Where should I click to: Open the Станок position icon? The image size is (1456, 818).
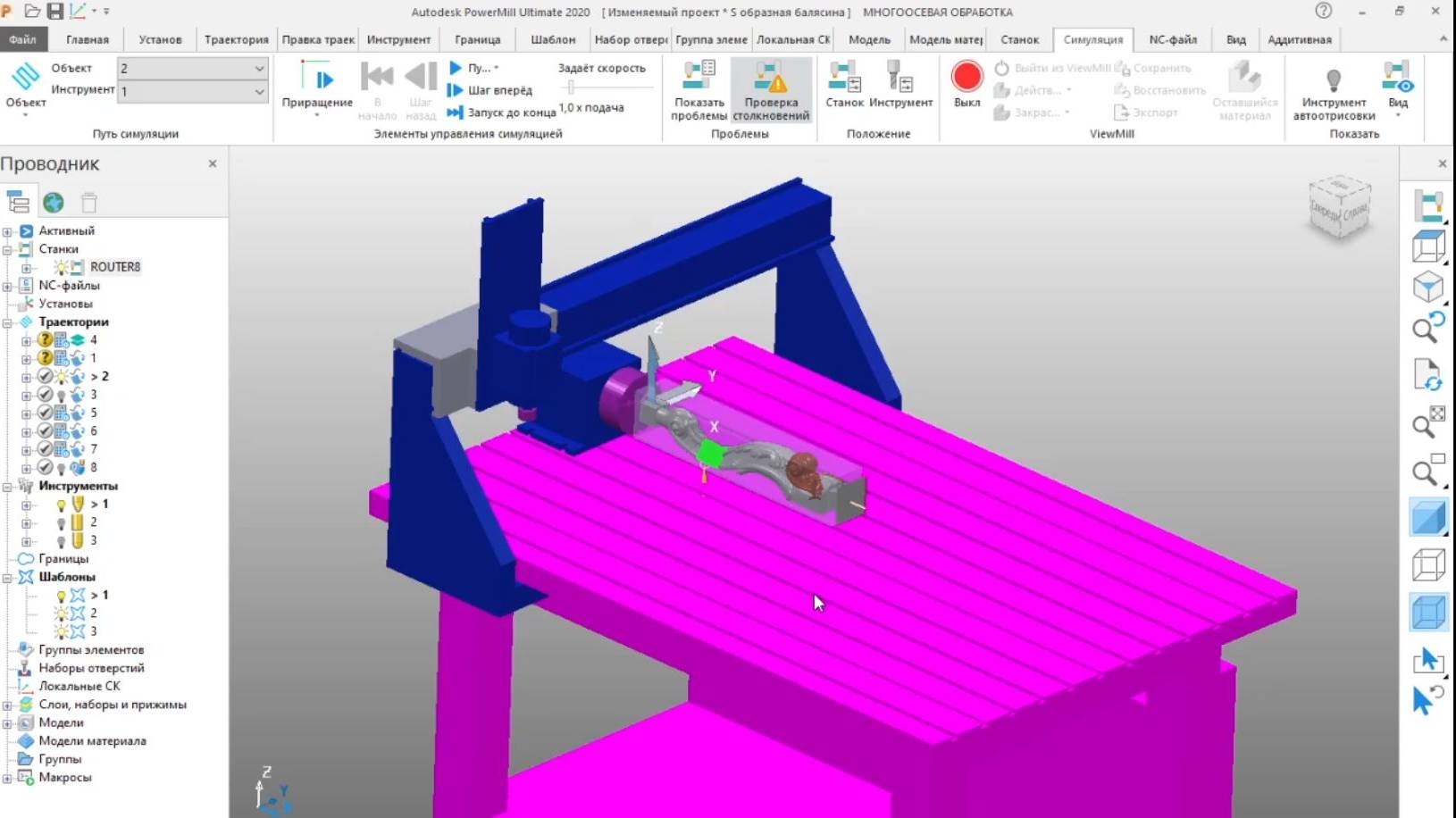click(x=844, y=77)
